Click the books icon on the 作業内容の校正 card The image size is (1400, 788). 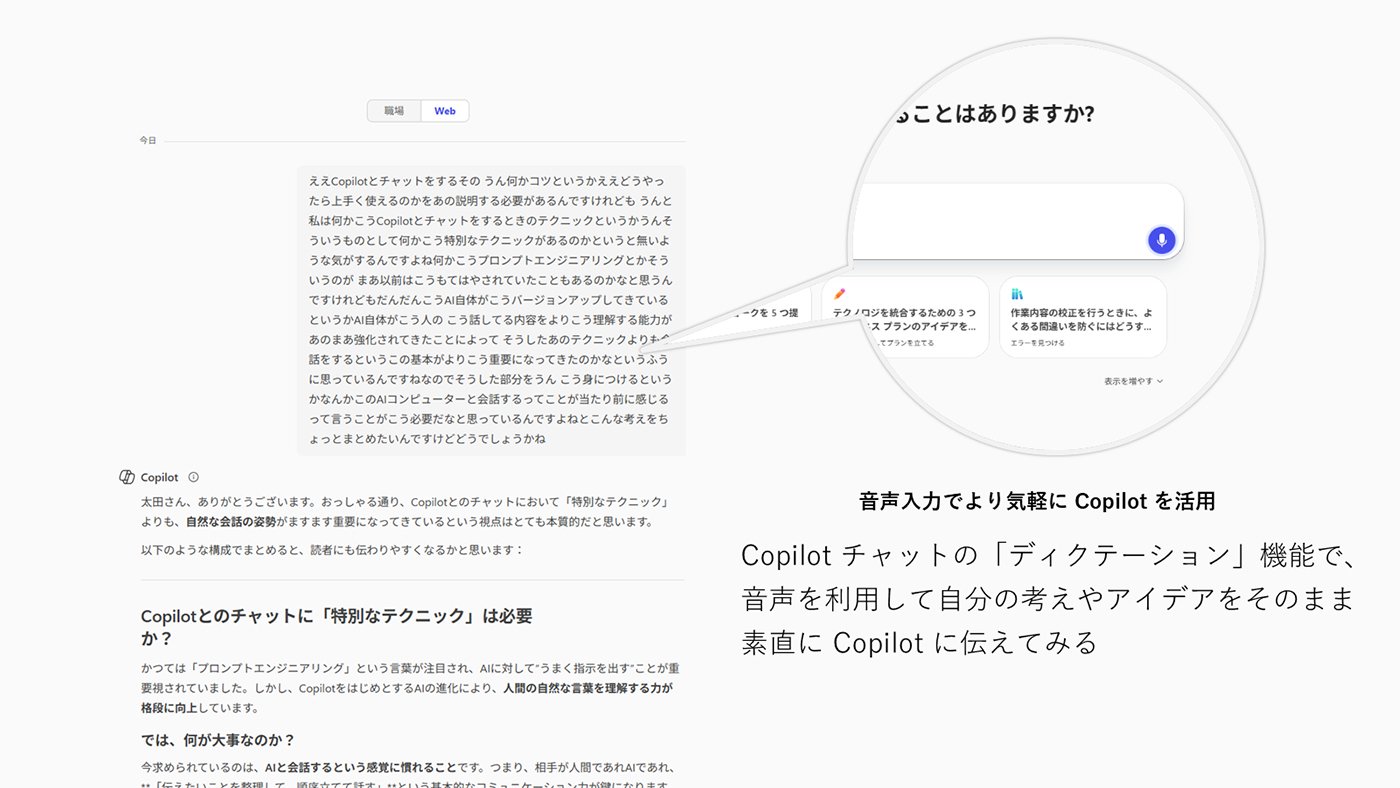1017,294
